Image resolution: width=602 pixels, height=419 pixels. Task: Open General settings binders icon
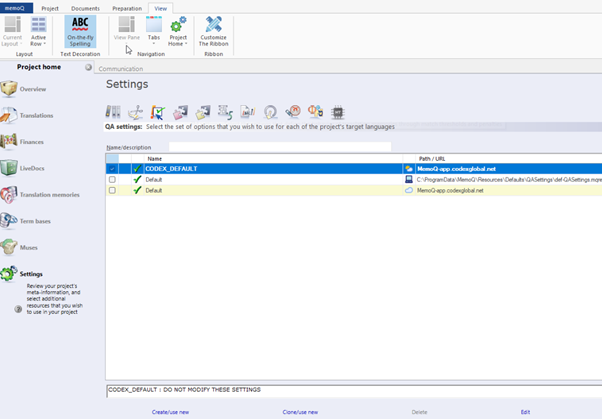113,112
